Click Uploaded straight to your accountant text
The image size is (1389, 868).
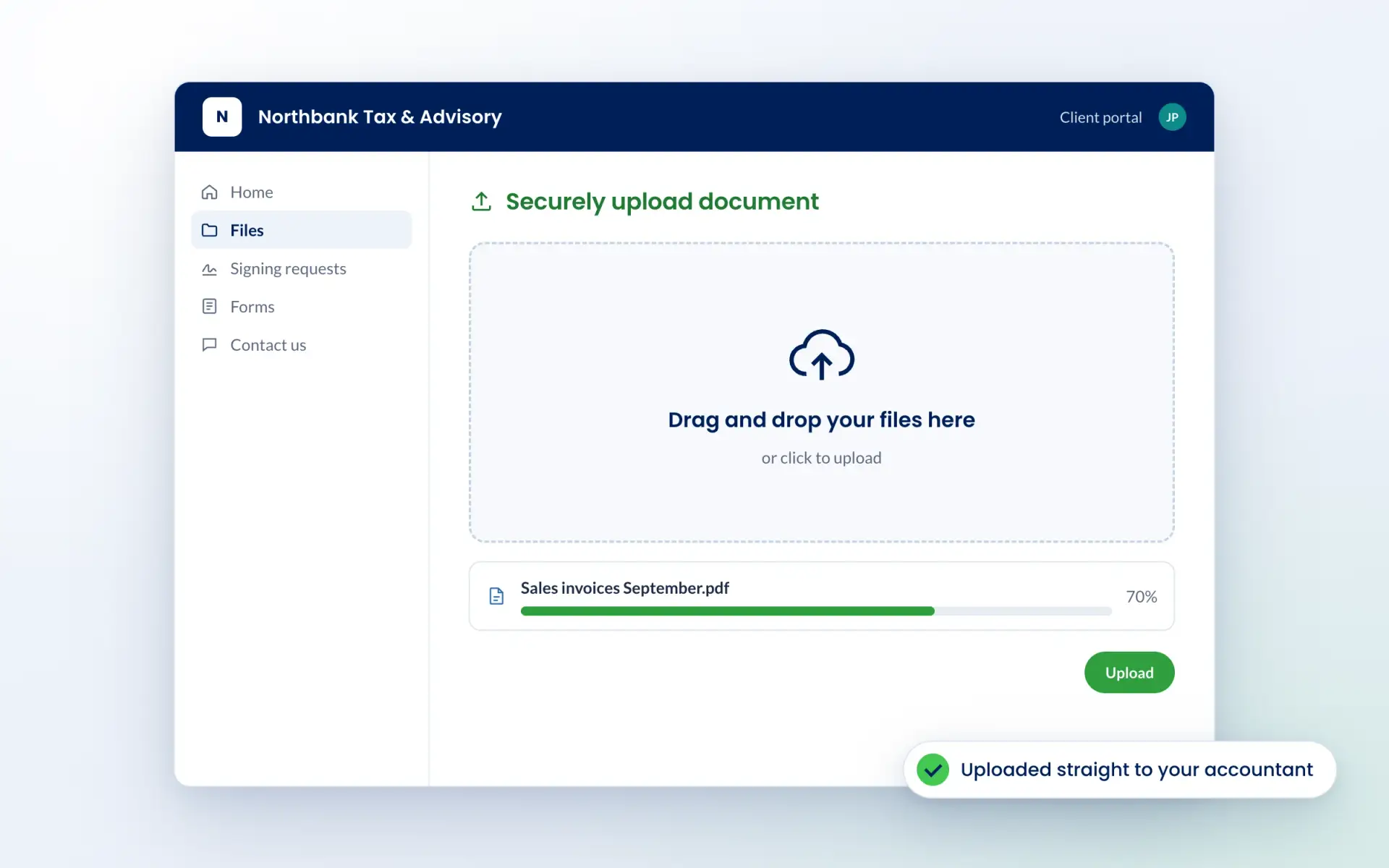click(x=1137, y=770)
